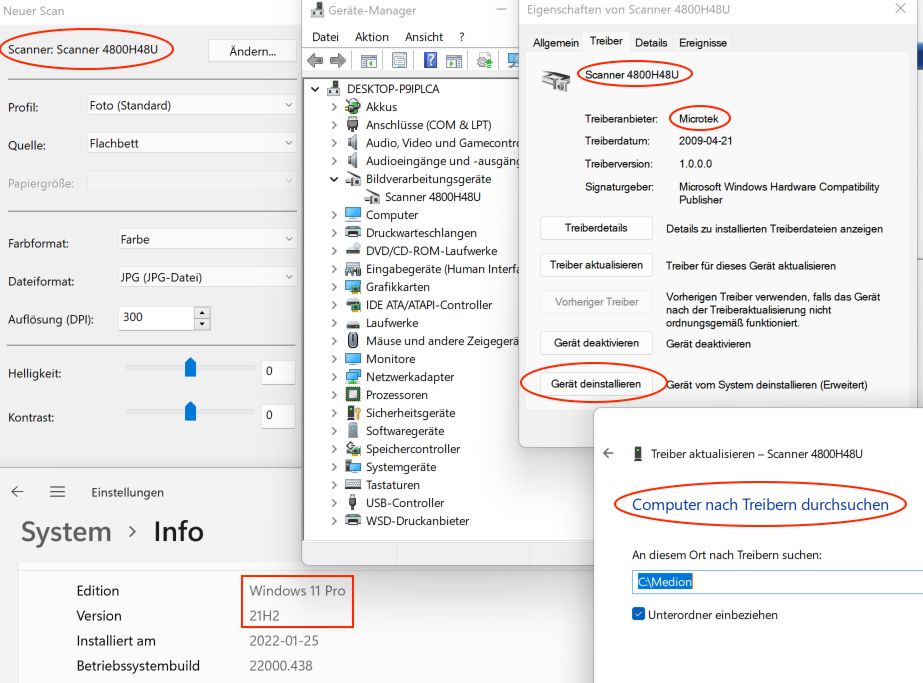The height and width of the screenshot is (683, 923).
Task: Switch to the Details tab
Action: click(x=650, y=43)
